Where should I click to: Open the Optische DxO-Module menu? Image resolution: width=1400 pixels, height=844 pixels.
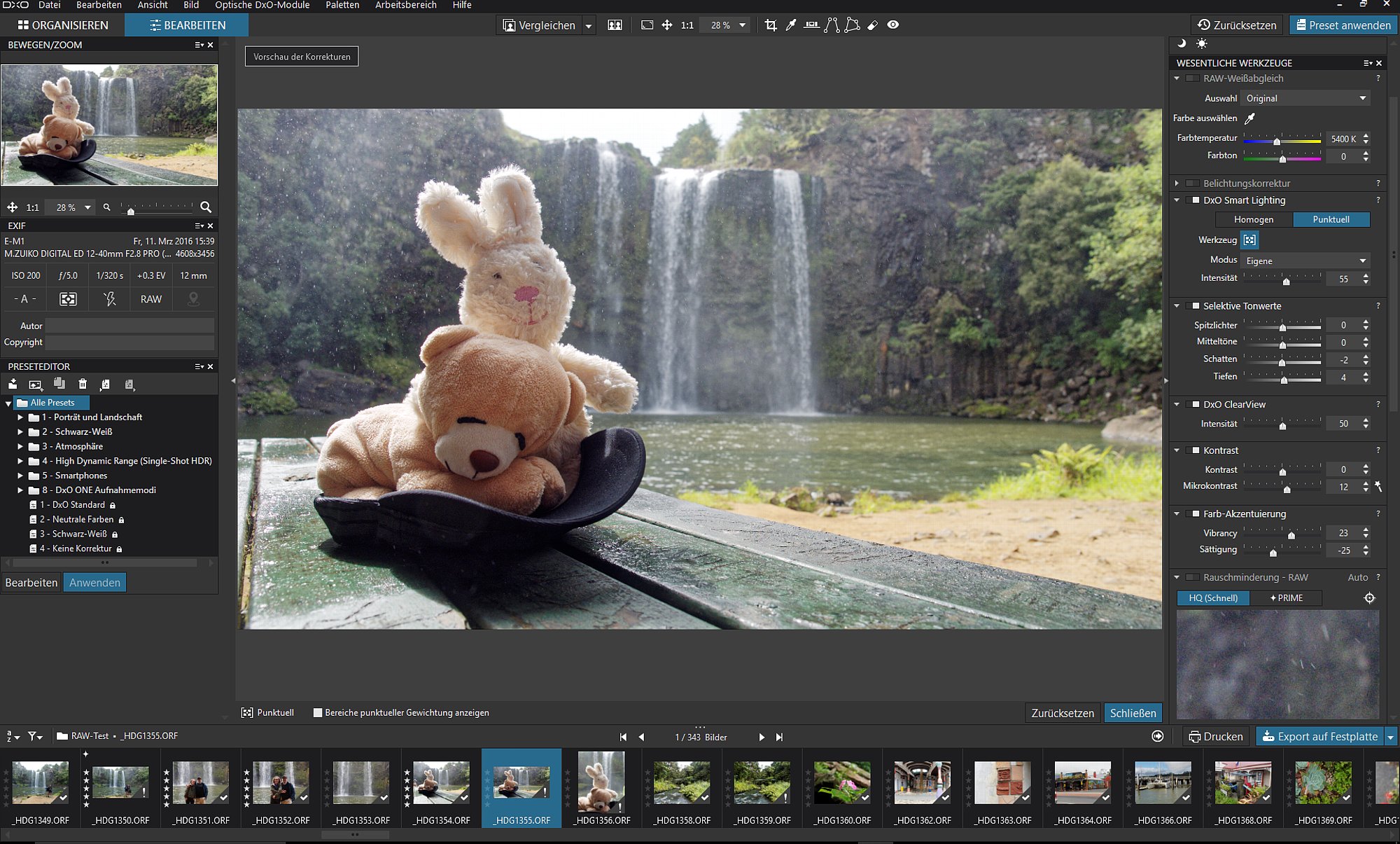[262, 6]
